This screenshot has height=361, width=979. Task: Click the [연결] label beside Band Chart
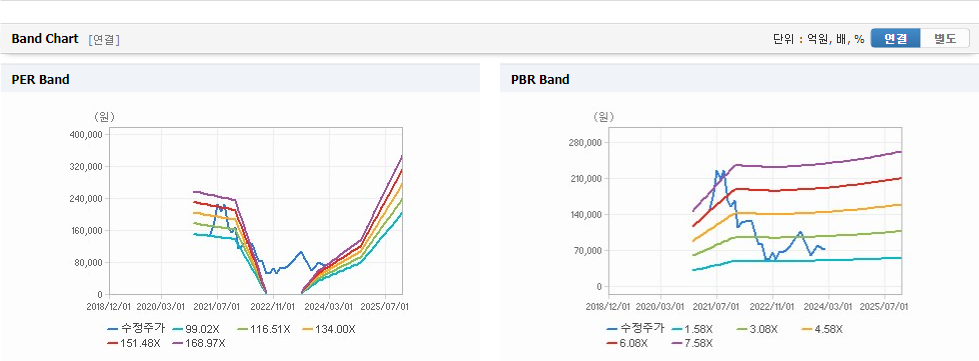pos(104,39)
